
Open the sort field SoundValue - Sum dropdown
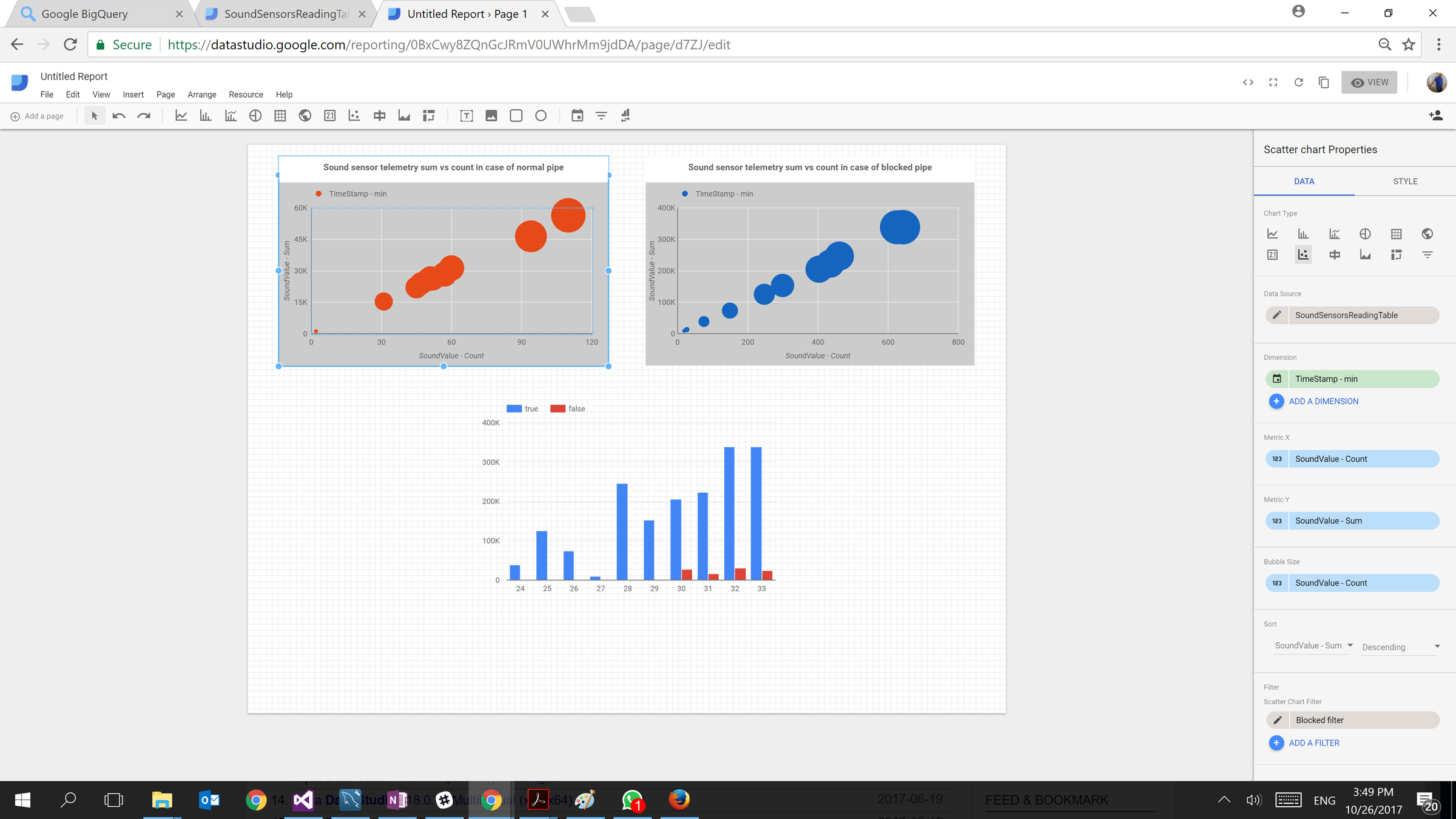point(1313,645)
